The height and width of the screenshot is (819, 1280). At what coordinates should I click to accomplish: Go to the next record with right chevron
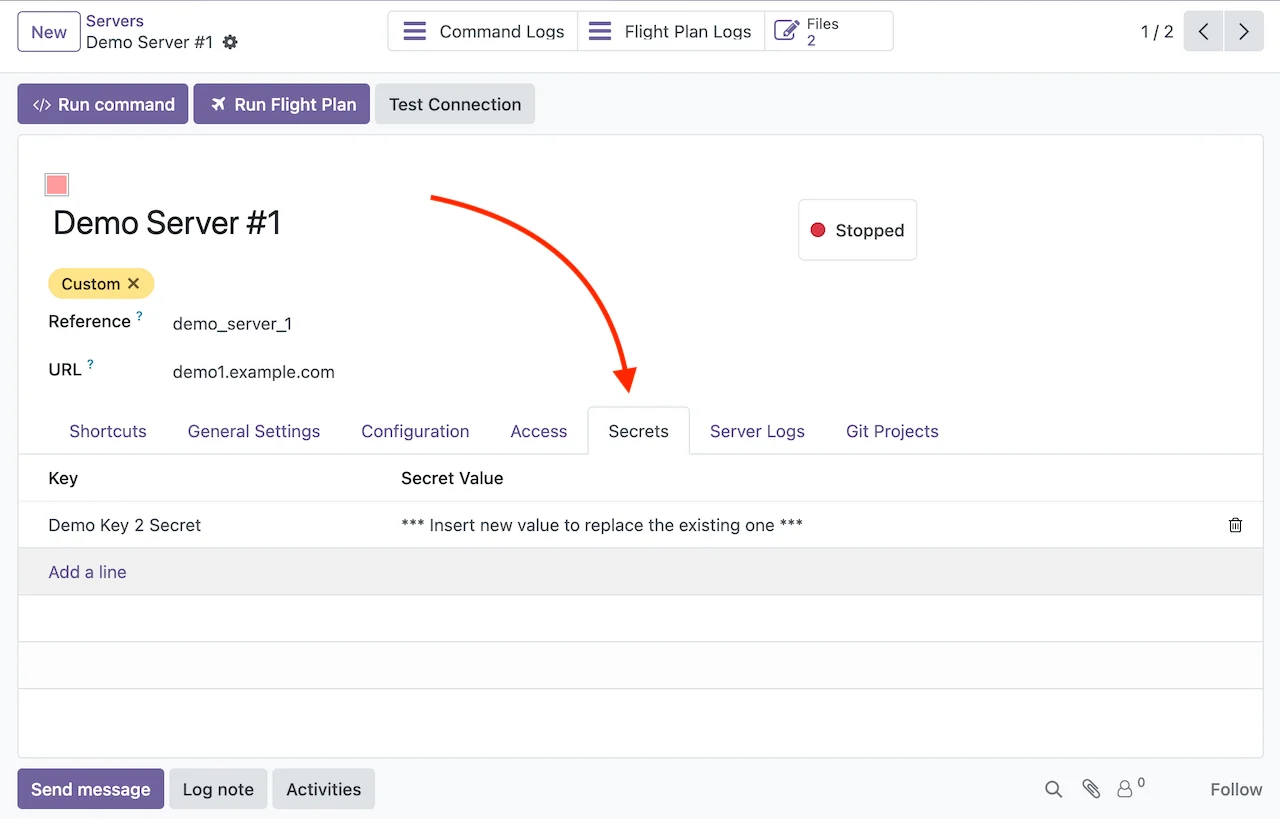(1244, 32)
